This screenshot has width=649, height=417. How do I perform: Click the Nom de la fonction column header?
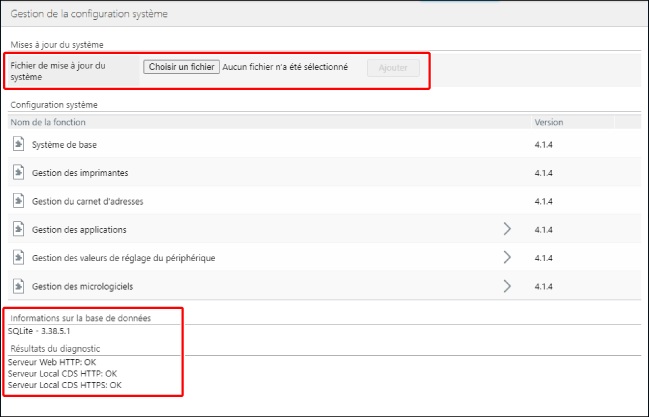(48, 122)
